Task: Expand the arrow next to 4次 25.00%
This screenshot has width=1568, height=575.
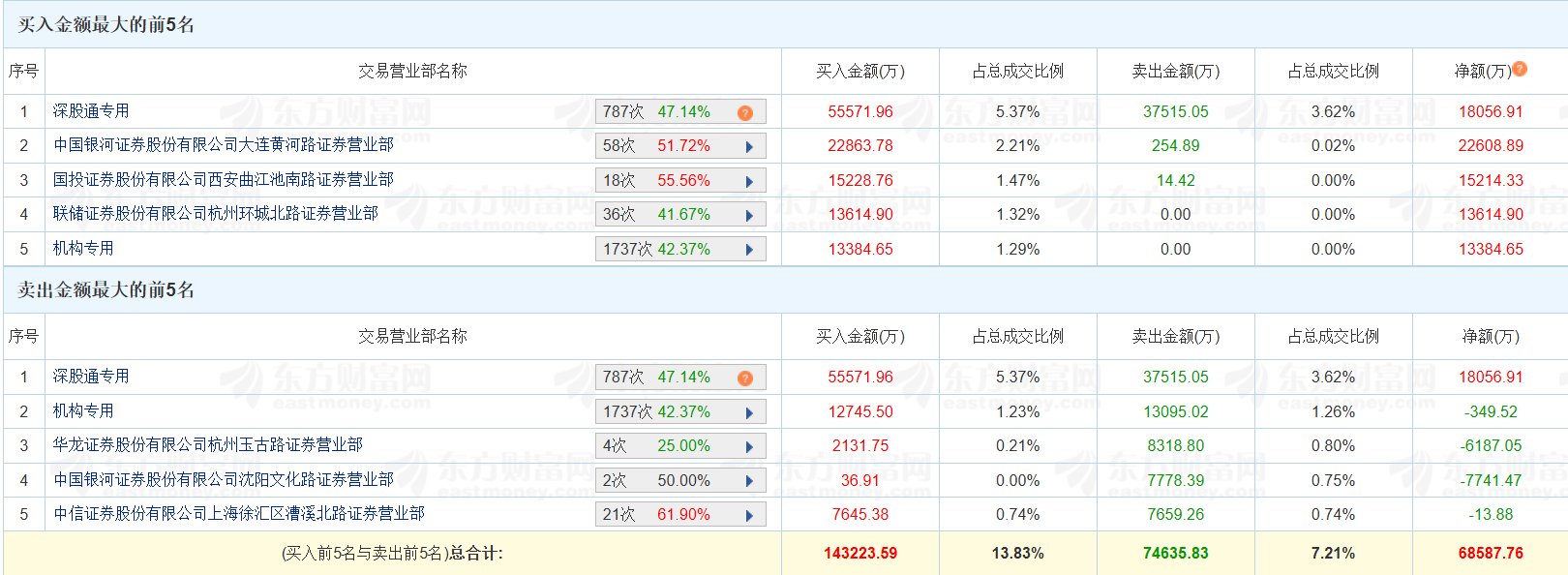Action: 749,446
